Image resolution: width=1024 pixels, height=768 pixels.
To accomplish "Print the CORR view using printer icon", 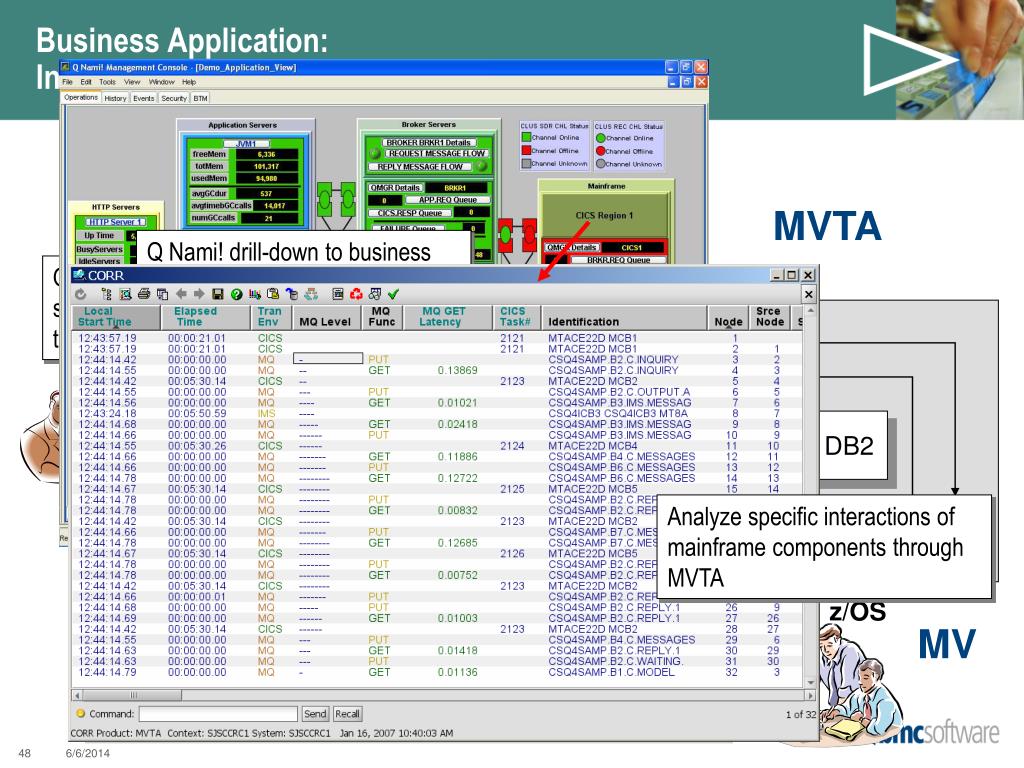I will 144,294.
